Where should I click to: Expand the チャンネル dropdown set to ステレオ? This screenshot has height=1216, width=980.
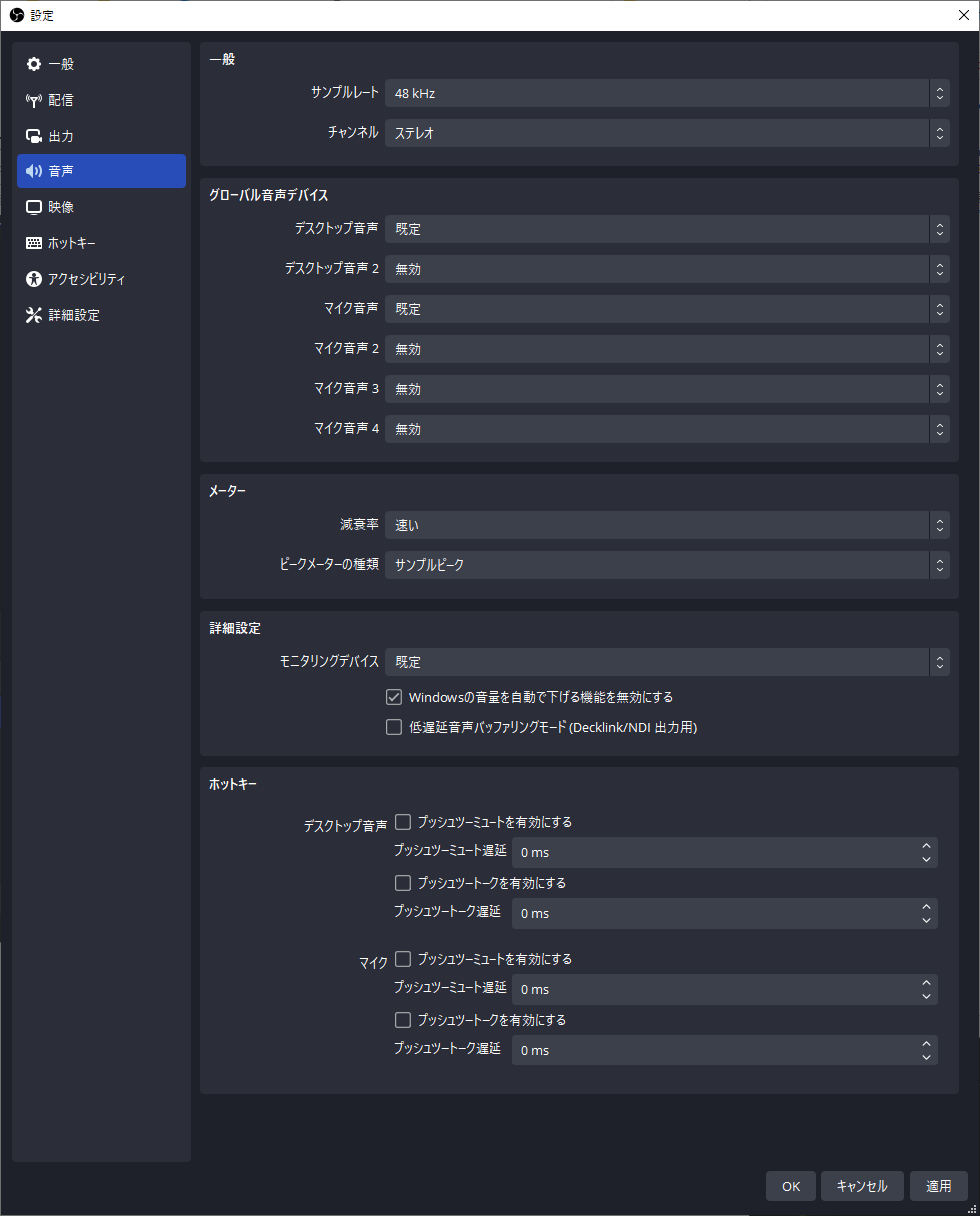click(x=666, y=133)
